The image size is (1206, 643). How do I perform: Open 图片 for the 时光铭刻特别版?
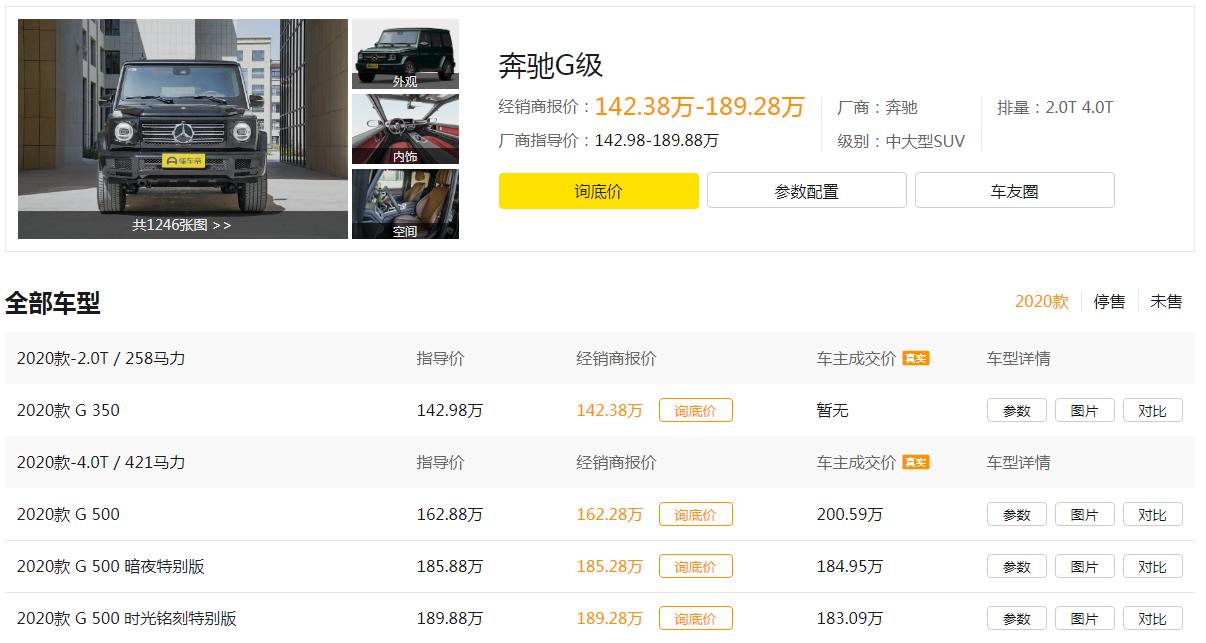click(1085, 618)
